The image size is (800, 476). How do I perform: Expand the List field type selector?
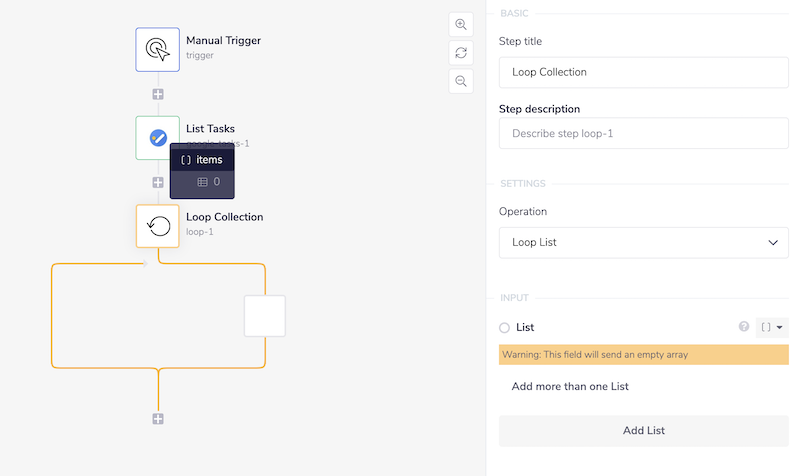(772, 327)
